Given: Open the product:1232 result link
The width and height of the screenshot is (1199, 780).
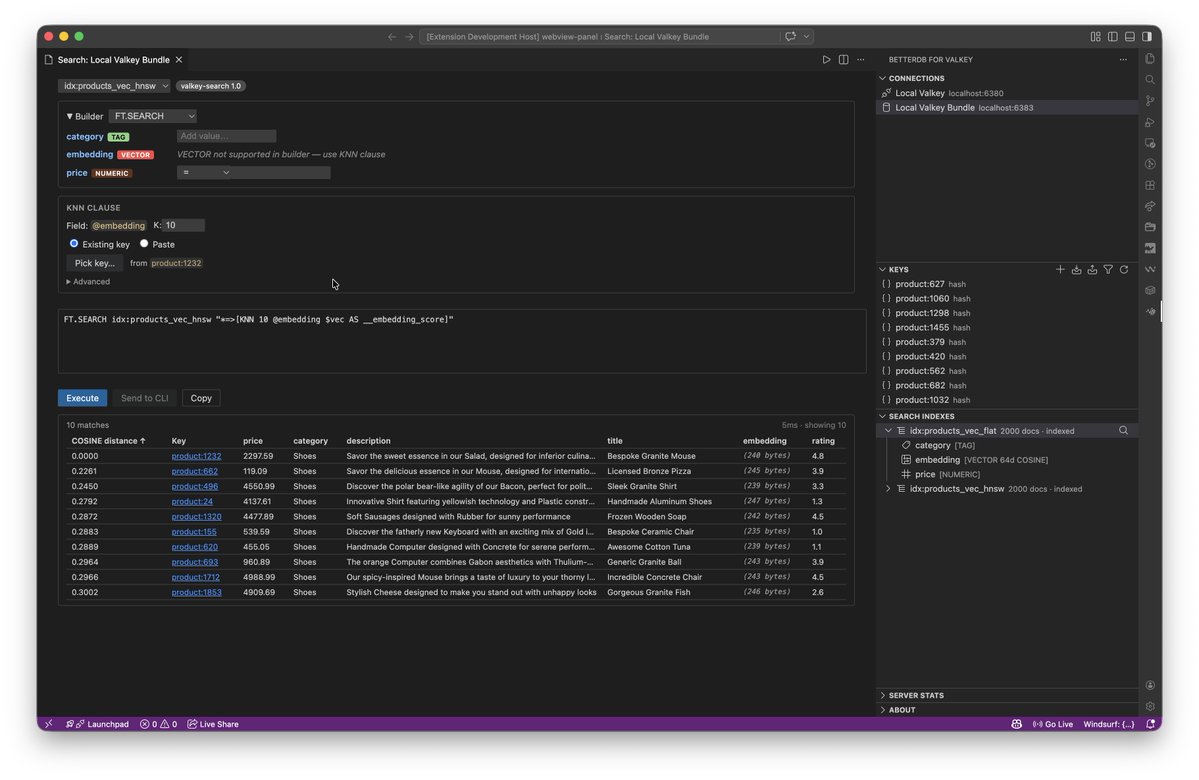Looking at the screenshot, I should 196,457.
